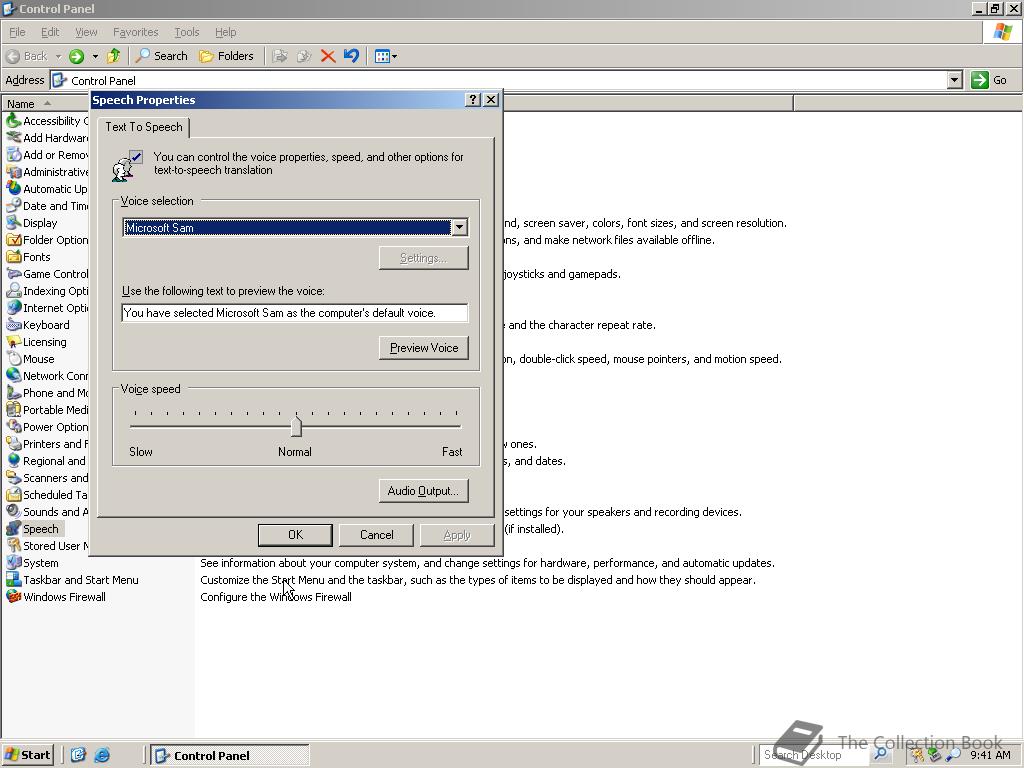Confirm Speech Properties with OK
The height and width of the screenshot is (768, 1024).
[295, 535]
